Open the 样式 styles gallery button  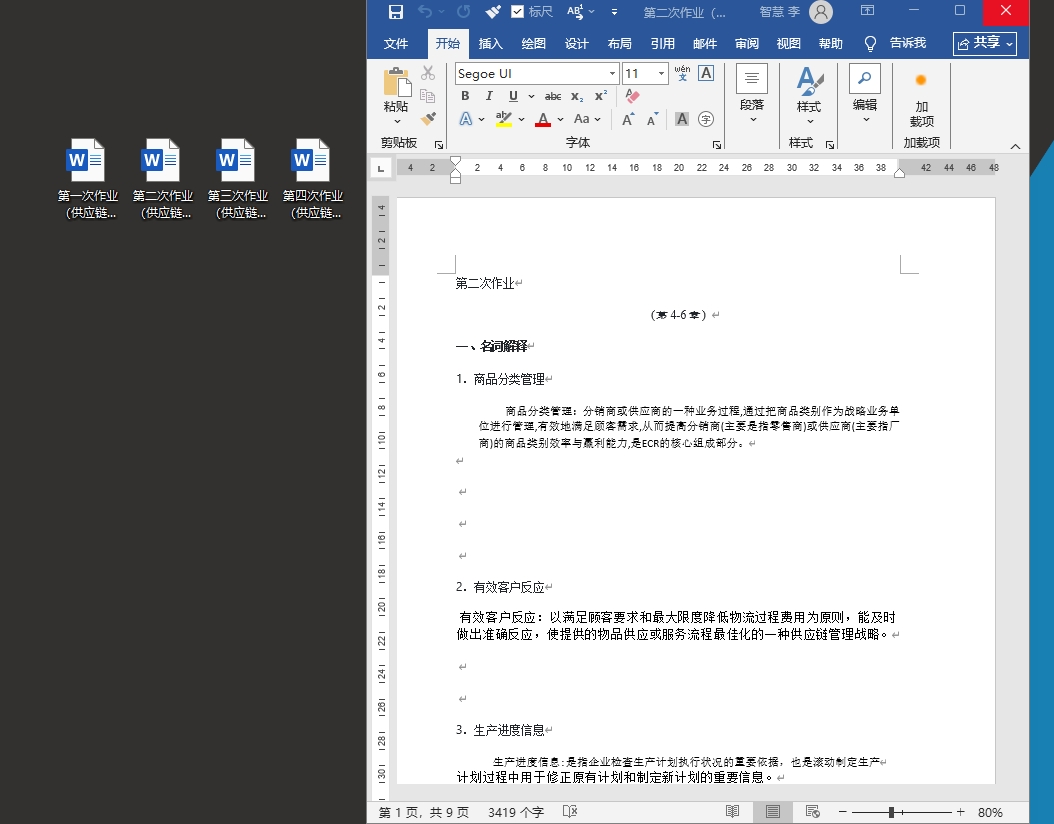[x=809, y=95]
